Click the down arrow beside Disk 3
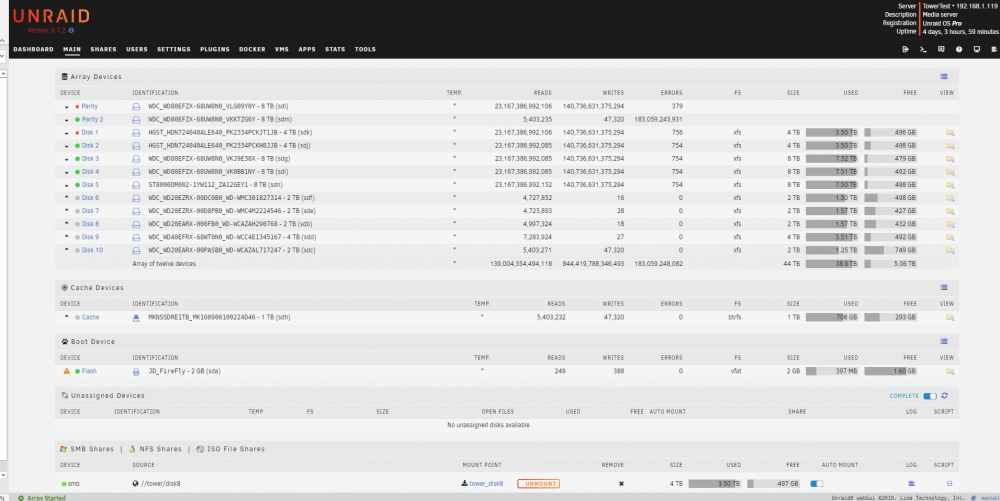 pos(66,159)
